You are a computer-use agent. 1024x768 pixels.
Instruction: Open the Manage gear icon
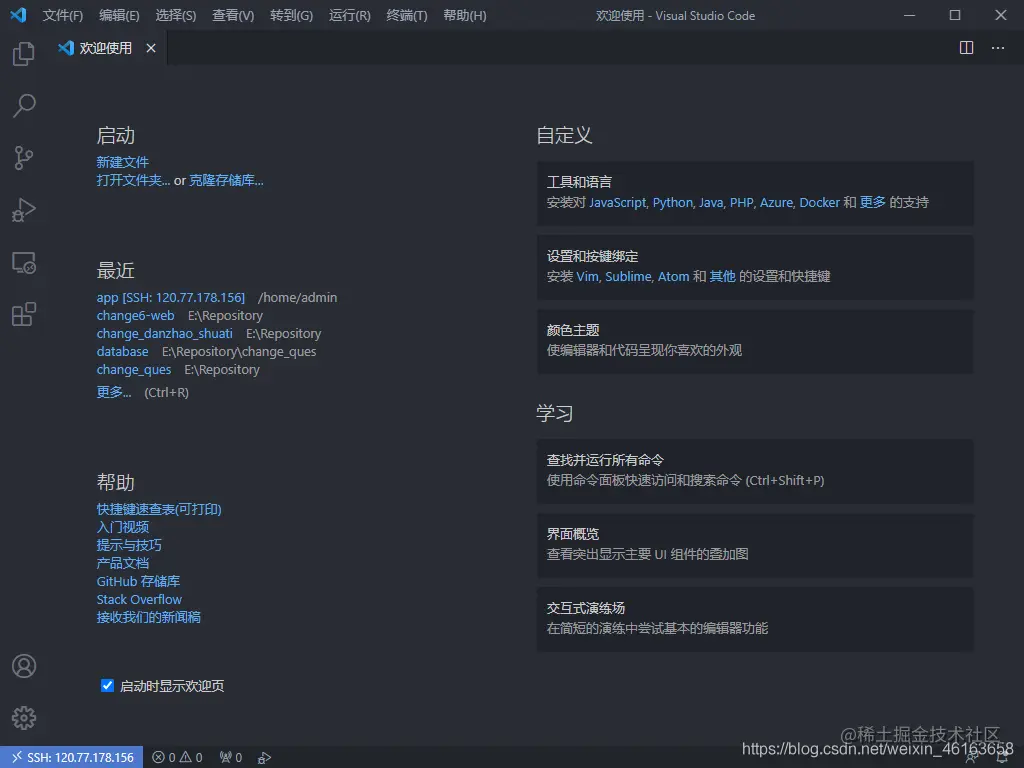click(x=24, y=718)
